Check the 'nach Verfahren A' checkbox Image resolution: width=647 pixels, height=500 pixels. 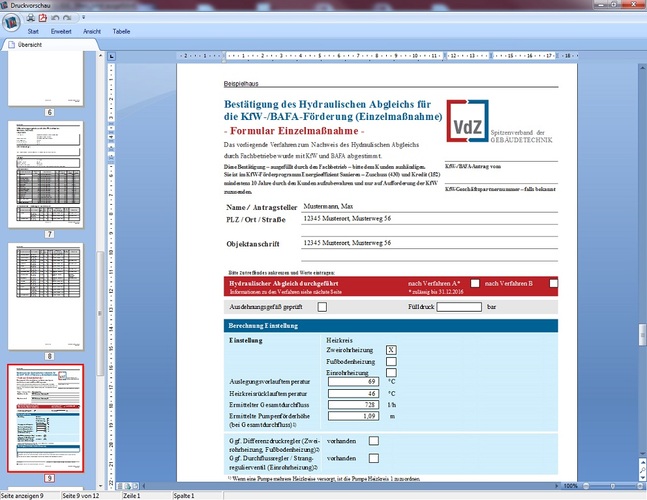pyautogui.click(x=475, y=284)
